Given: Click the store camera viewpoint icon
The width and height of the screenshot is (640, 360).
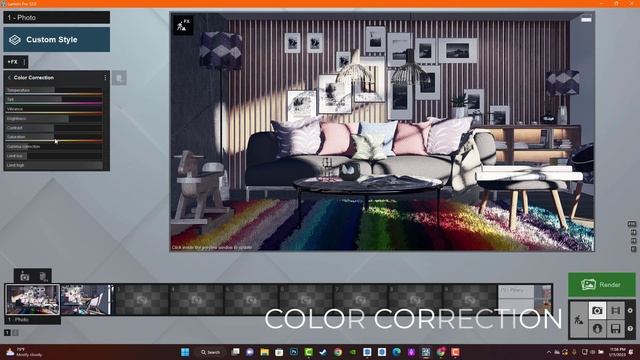Looking at the screenshot, I should [24, 276].
